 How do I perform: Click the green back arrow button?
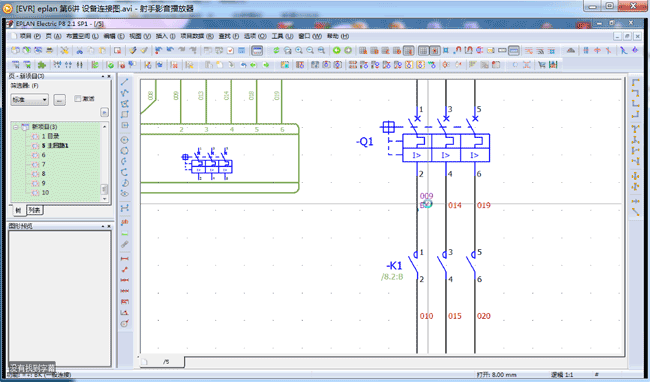(337, 51)
